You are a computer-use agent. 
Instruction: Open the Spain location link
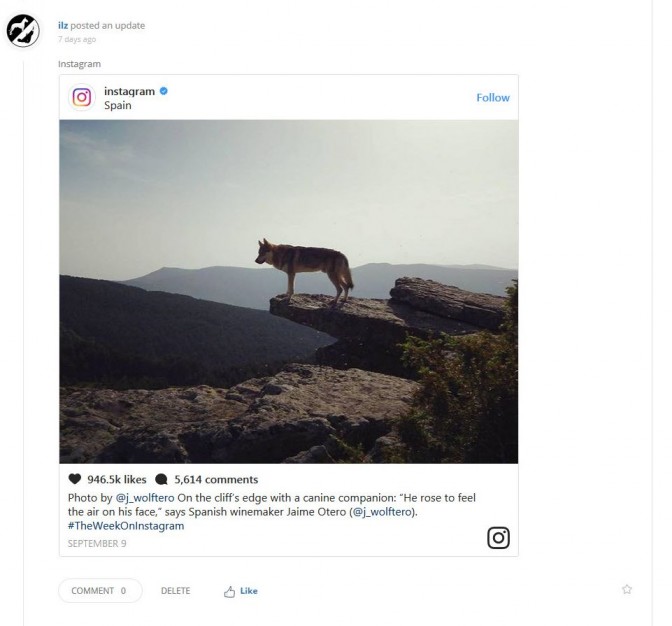click(117, 105)
